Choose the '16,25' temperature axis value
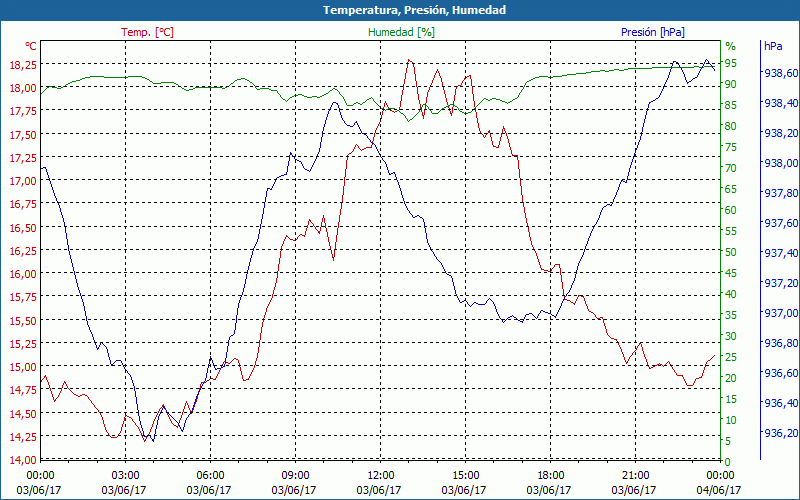 click(23, 251)
